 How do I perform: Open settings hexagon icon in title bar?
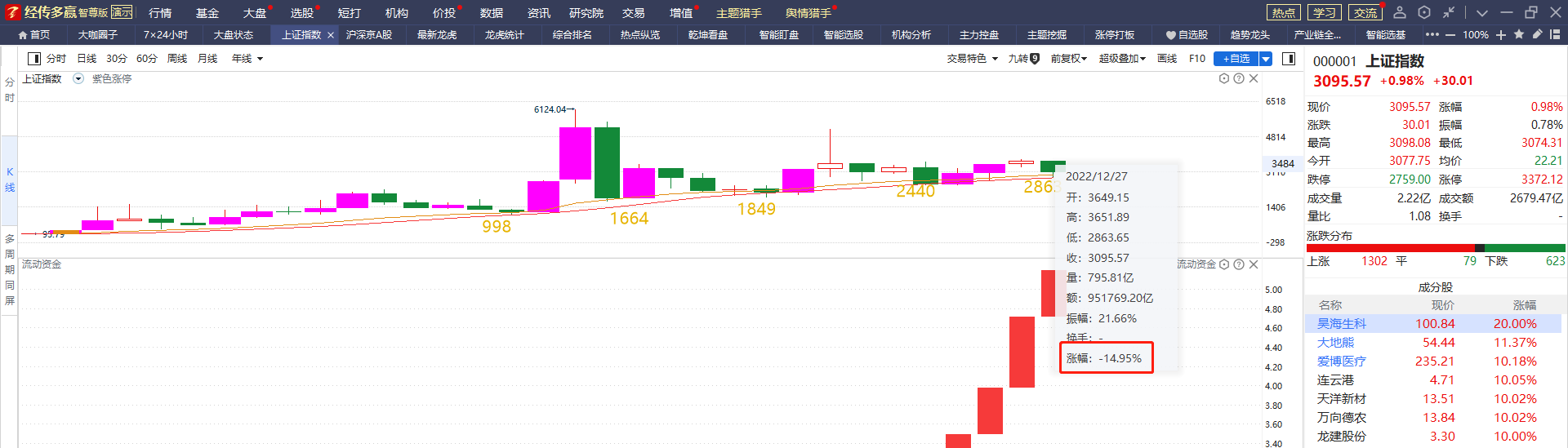click(x=1424, y=12)
